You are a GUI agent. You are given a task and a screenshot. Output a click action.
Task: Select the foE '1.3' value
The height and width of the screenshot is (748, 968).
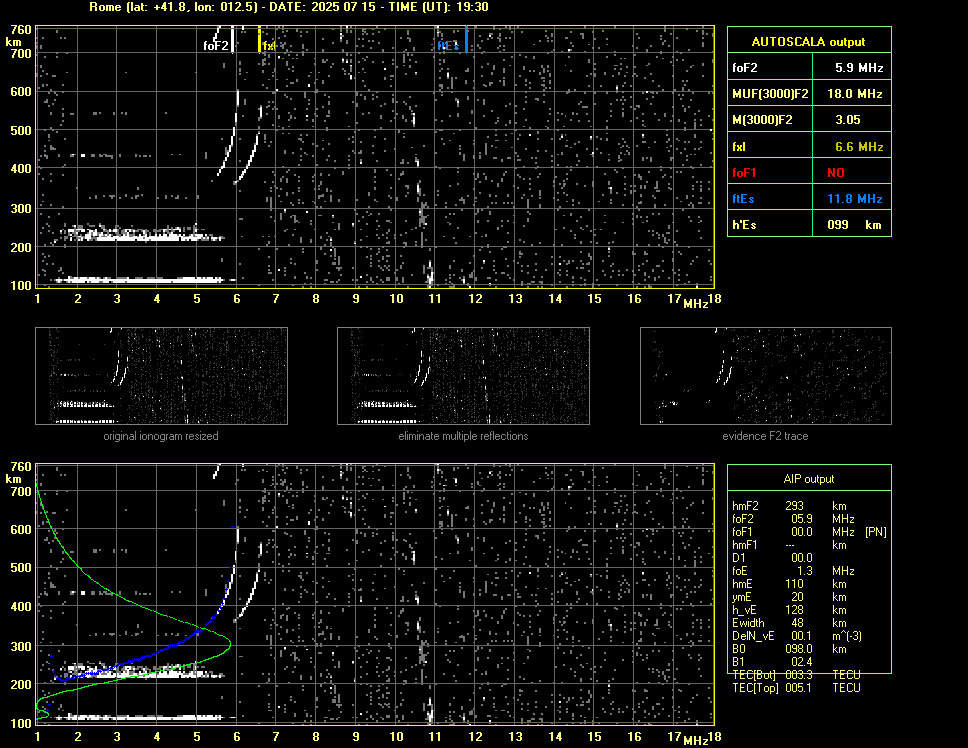coord(805,571)
